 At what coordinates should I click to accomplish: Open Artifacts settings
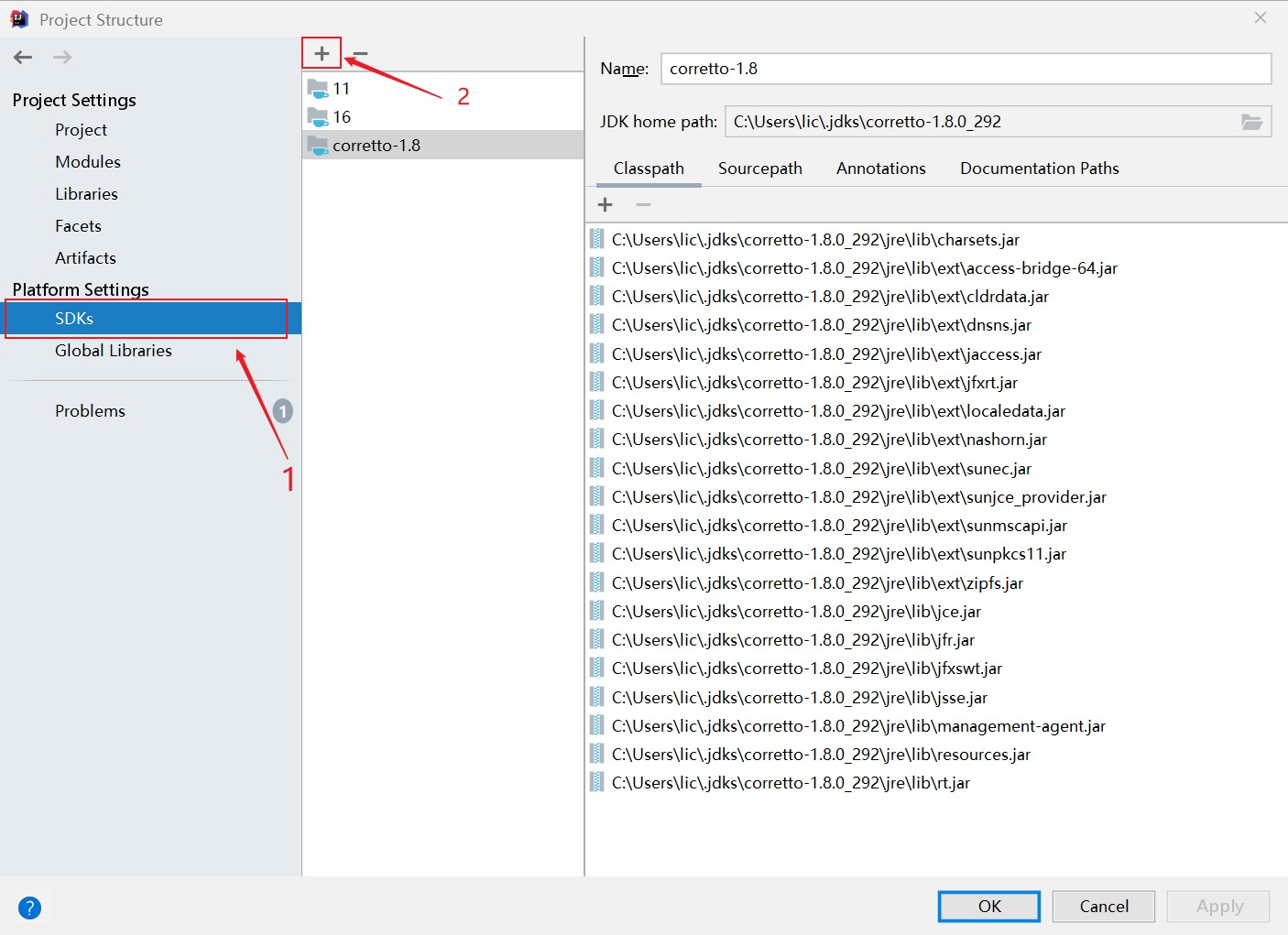tap(85, 258)
